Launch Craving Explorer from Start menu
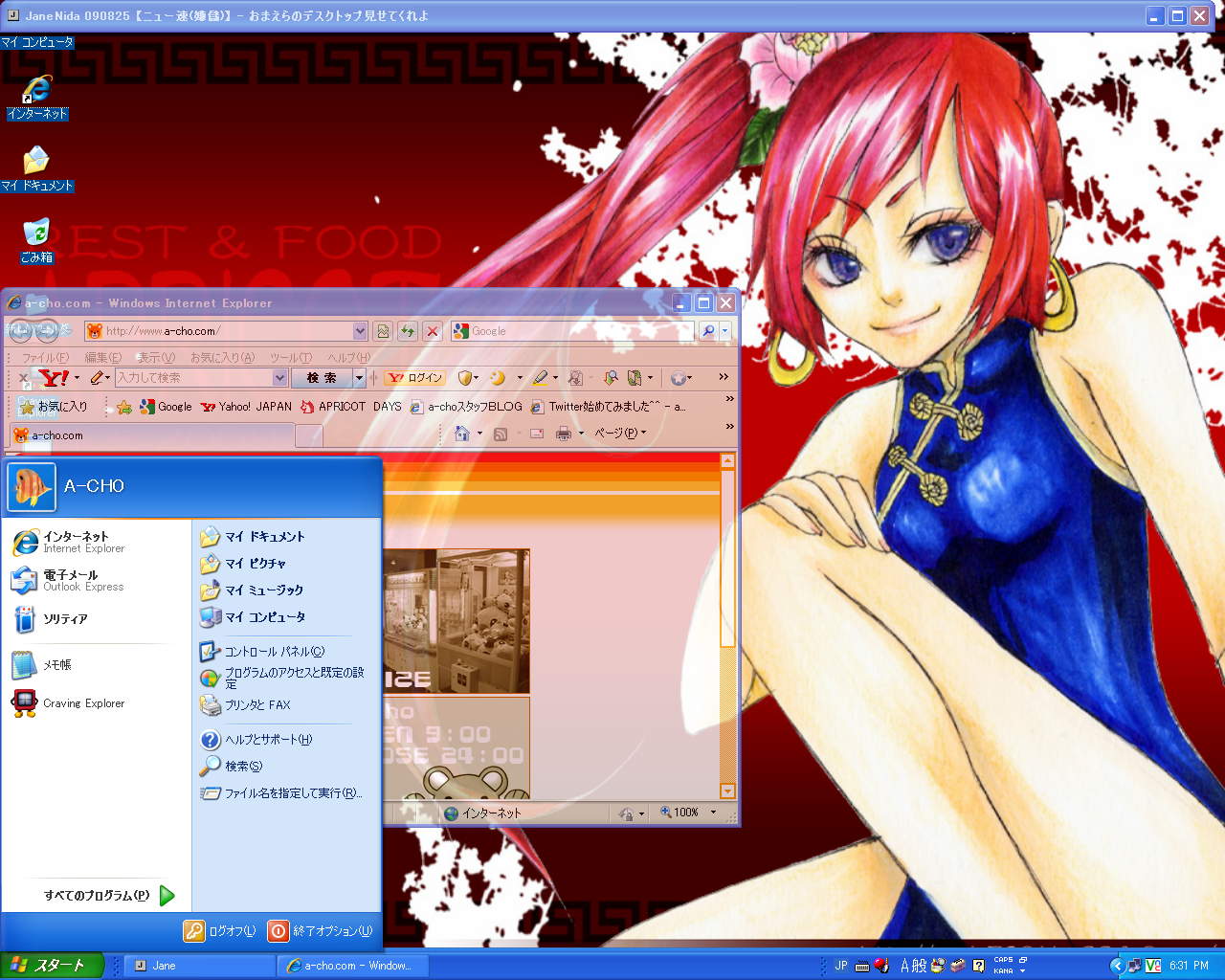This screenshot has height=980, width=1225. 69,703
